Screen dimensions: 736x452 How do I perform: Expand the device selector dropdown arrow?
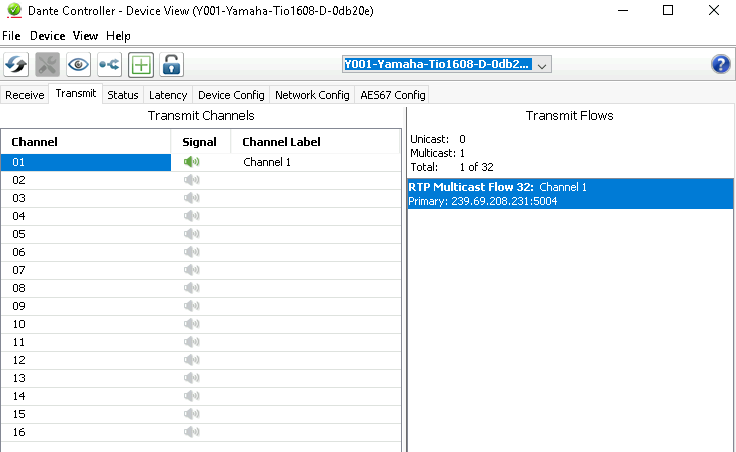pyautogui.click(x=542, y=65)
